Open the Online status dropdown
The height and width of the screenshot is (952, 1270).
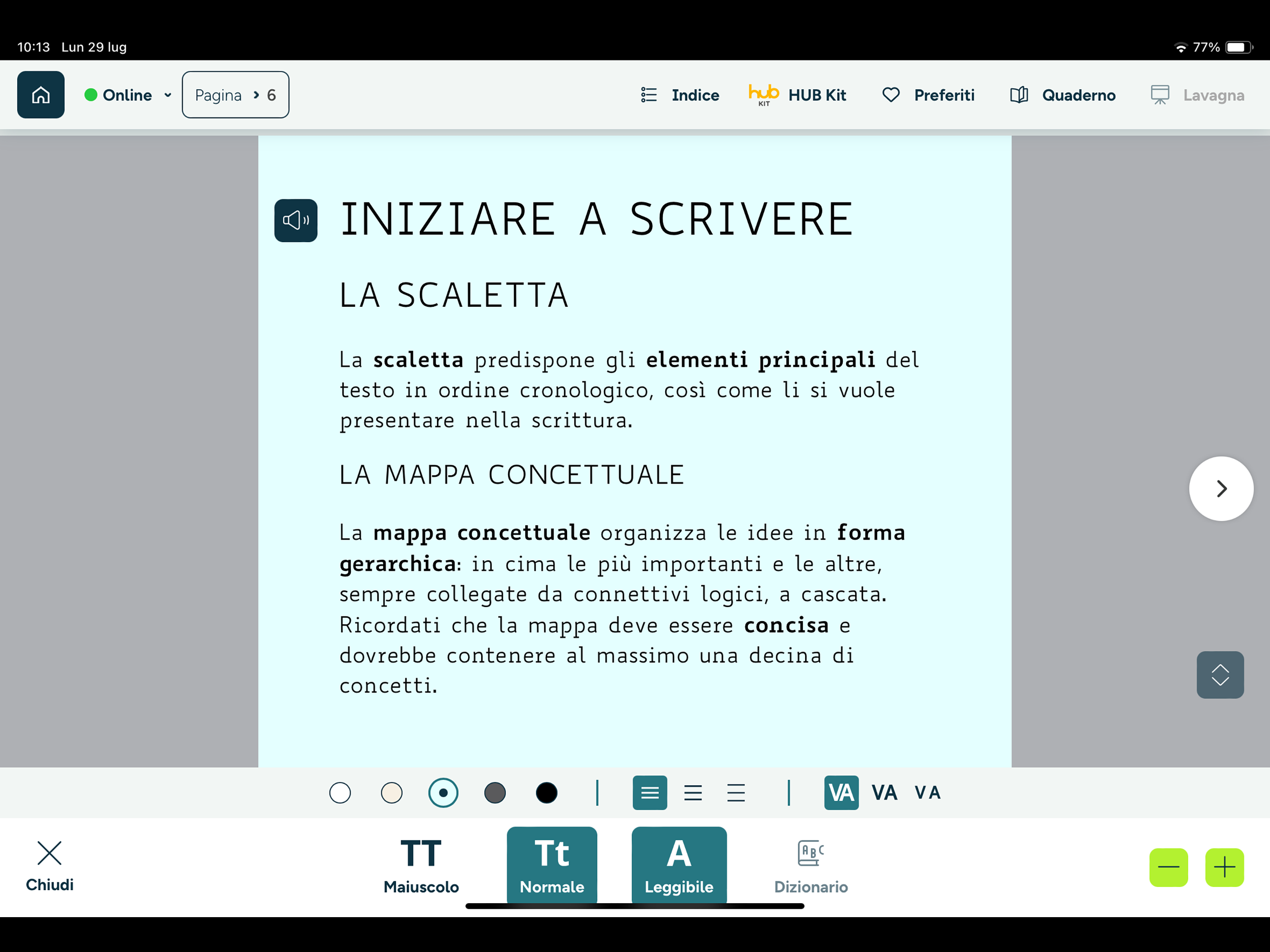pyautogui.click(x=128, y=95)
